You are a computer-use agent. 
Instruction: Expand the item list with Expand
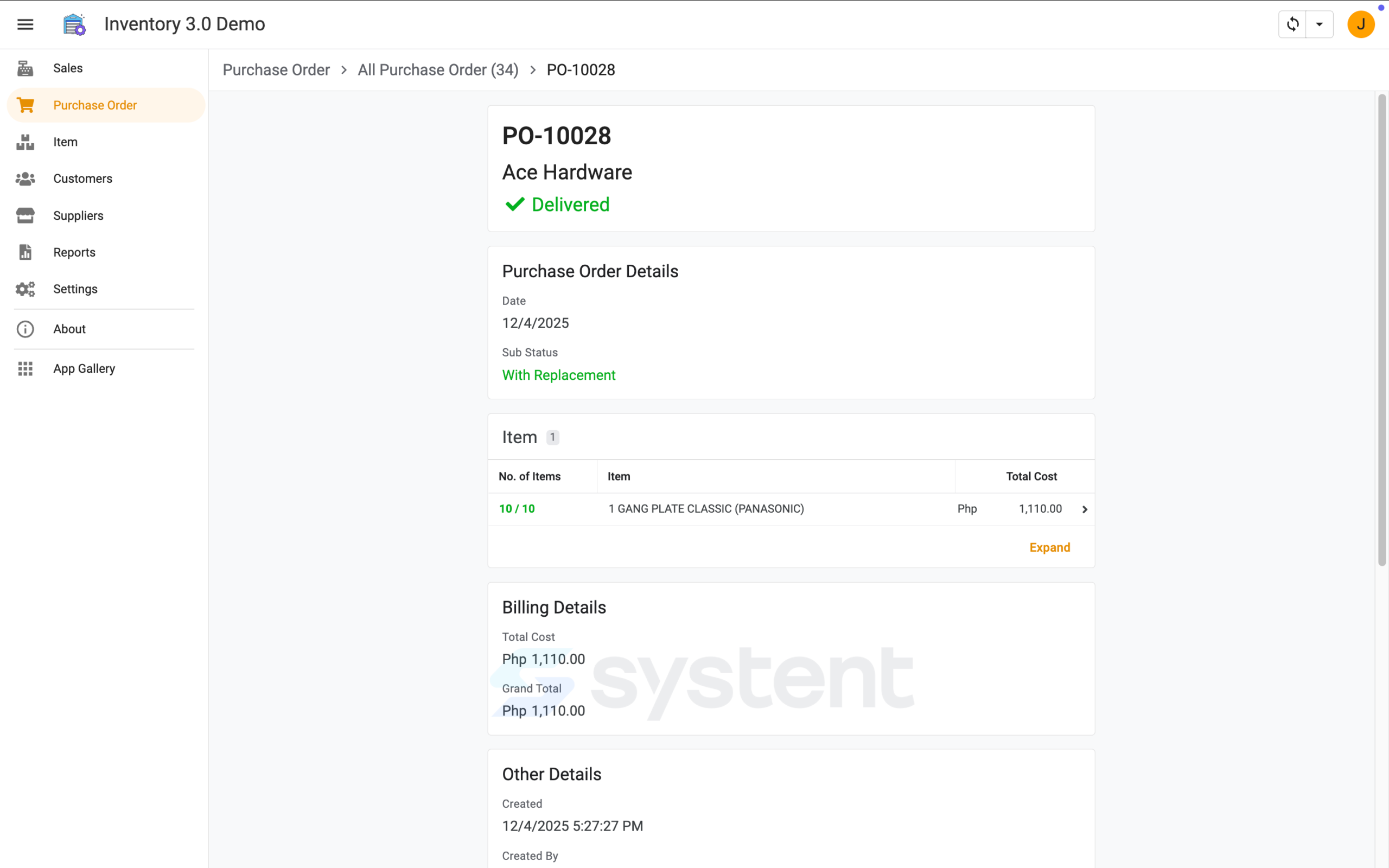pos(1050,548)
